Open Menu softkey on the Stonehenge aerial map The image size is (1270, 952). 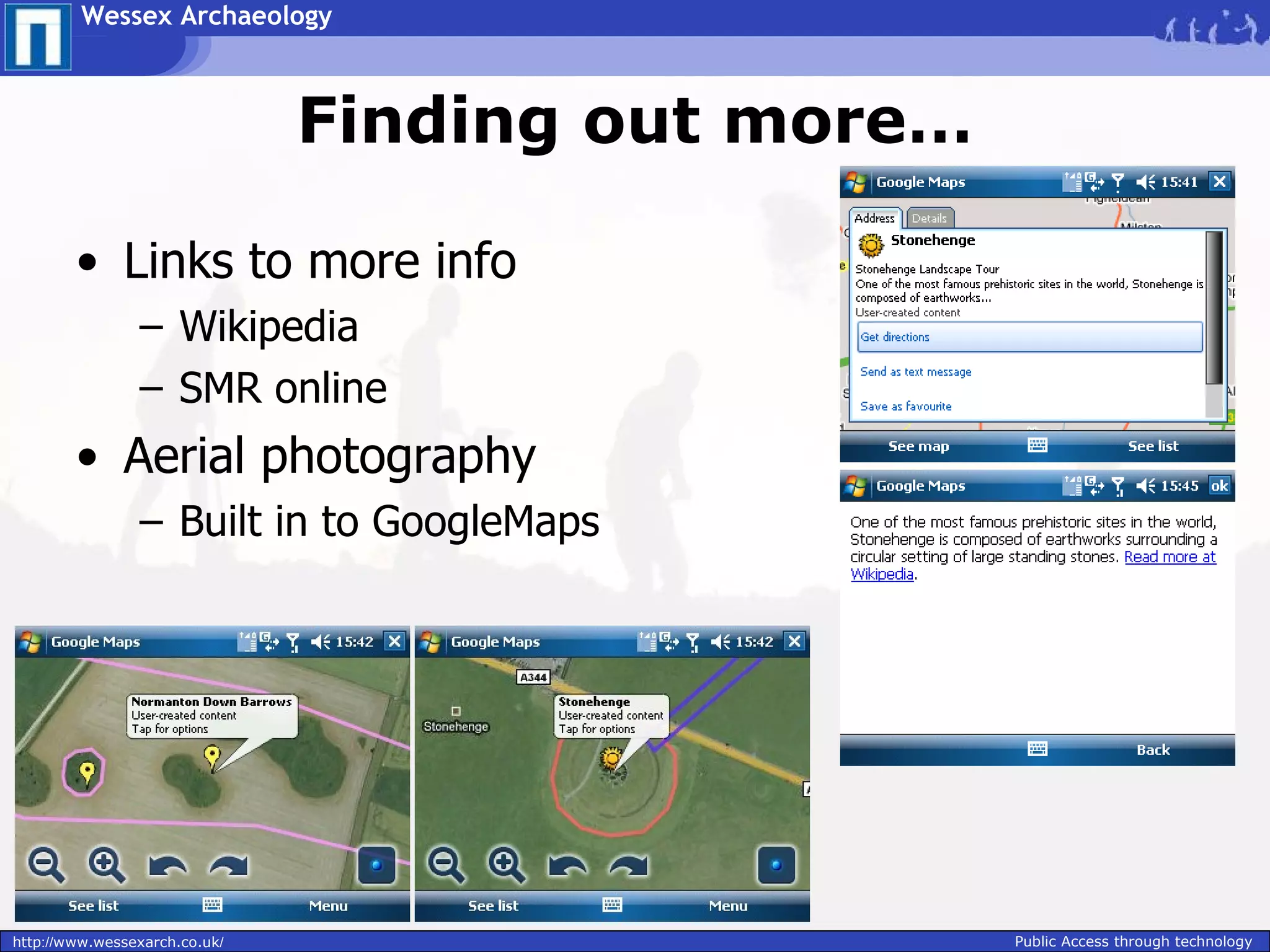click(x=727, y=906)
